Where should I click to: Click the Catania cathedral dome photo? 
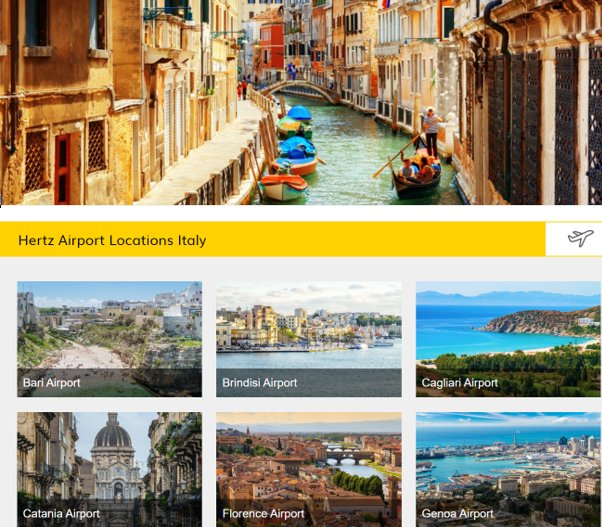pos(109,469)
